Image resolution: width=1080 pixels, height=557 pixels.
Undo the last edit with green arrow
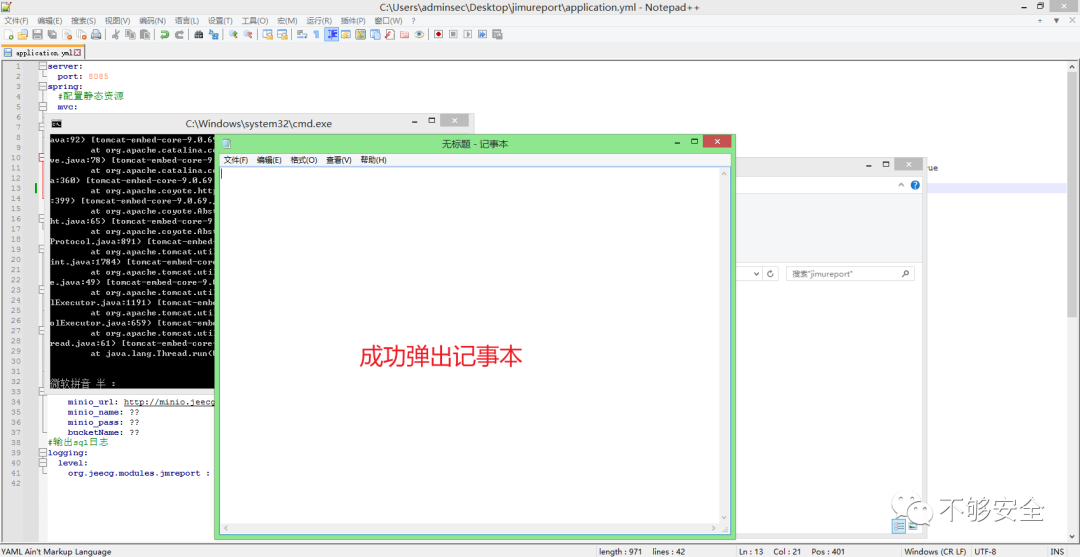(x=165, y=34)
